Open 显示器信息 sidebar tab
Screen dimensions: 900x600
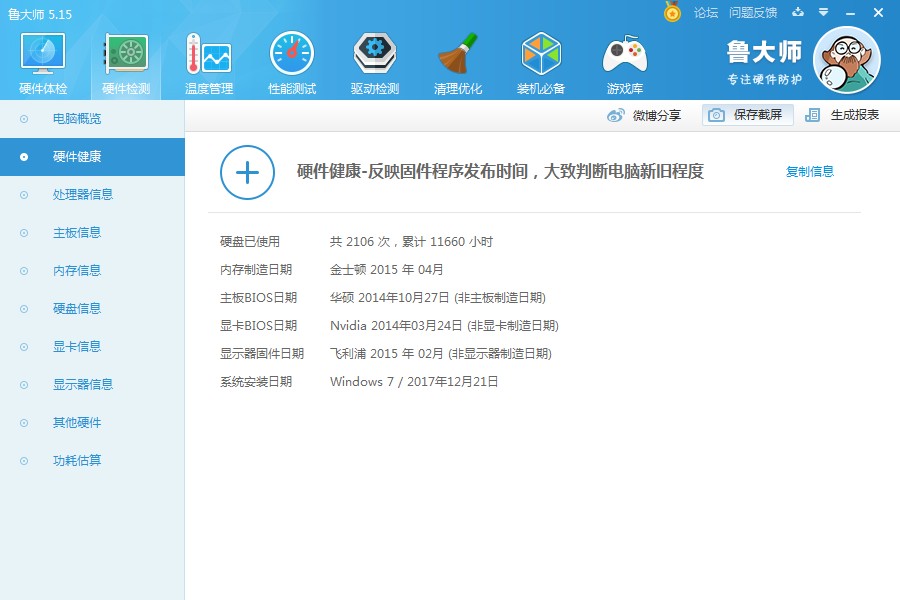click(x=92, y=384)
